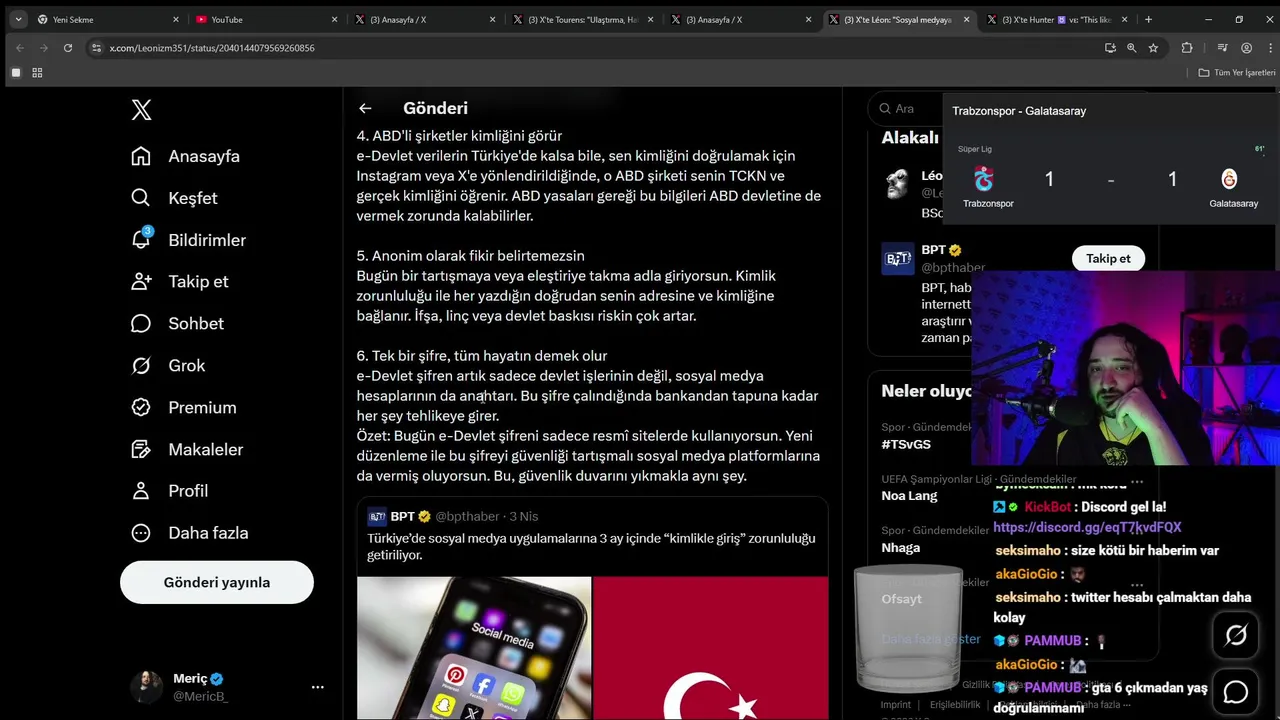Open the Noa Lang trending topic
This screenshot has width=1280, height=720.
click(909, 495)
